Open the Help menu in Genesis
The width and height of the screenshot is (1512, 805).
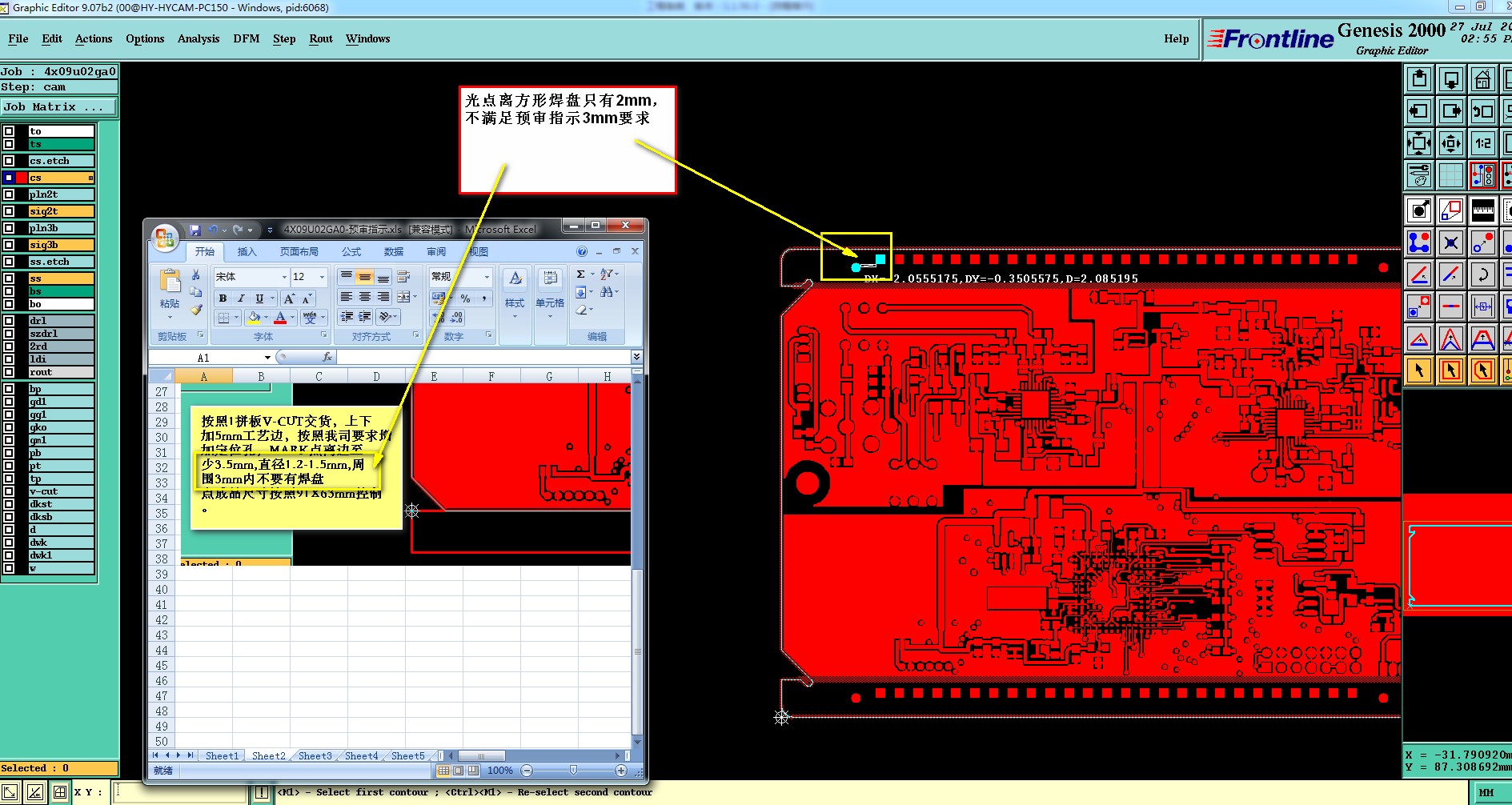coord(1176,38)
